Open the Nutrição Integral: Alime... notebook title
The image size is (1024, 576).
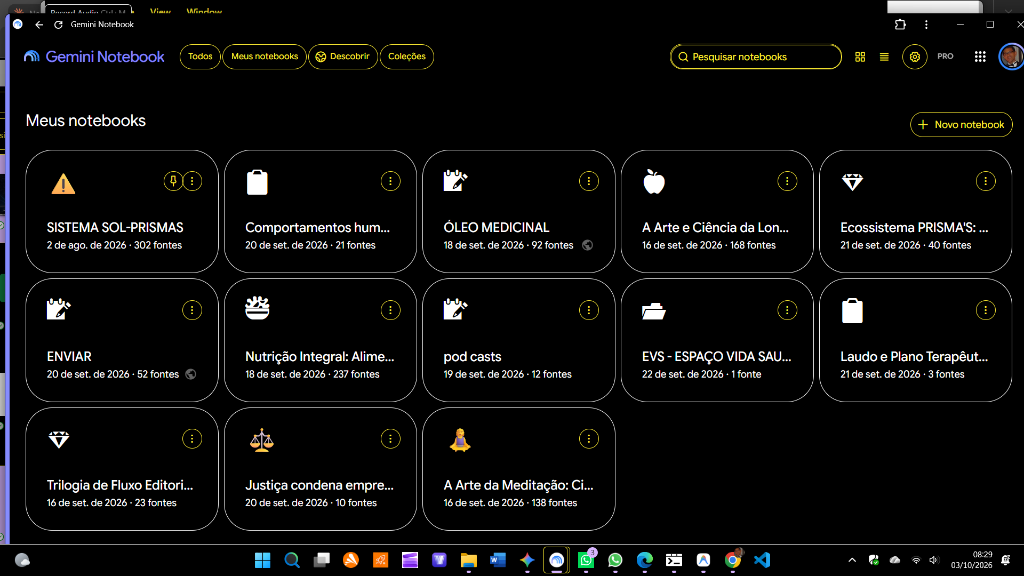pos(319,357)
